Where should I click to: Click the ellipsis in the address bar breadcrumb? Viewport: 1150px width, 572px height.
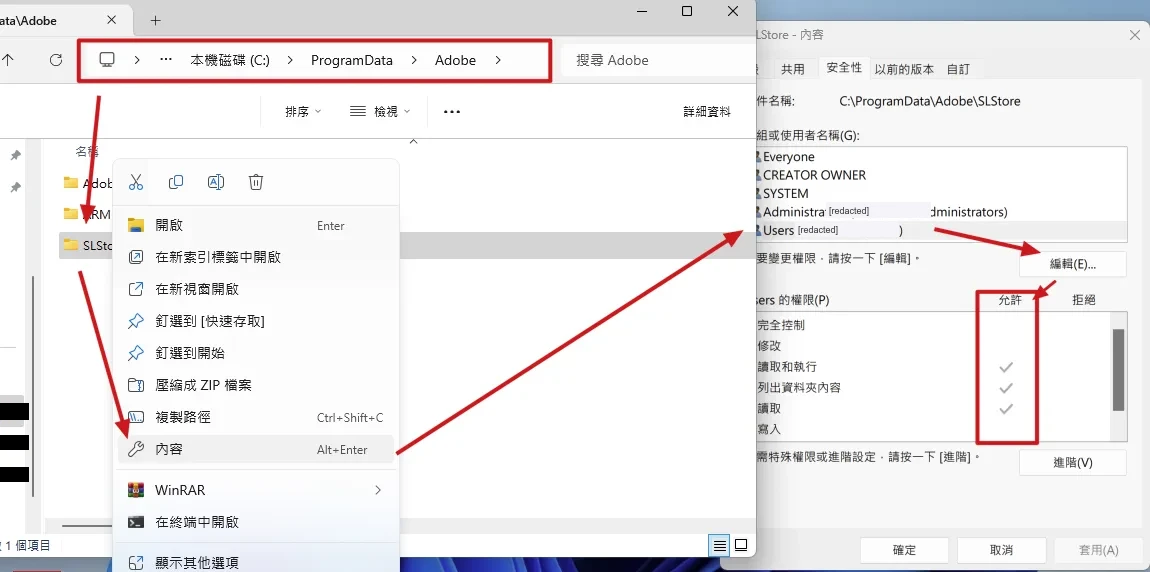[166, 60]
